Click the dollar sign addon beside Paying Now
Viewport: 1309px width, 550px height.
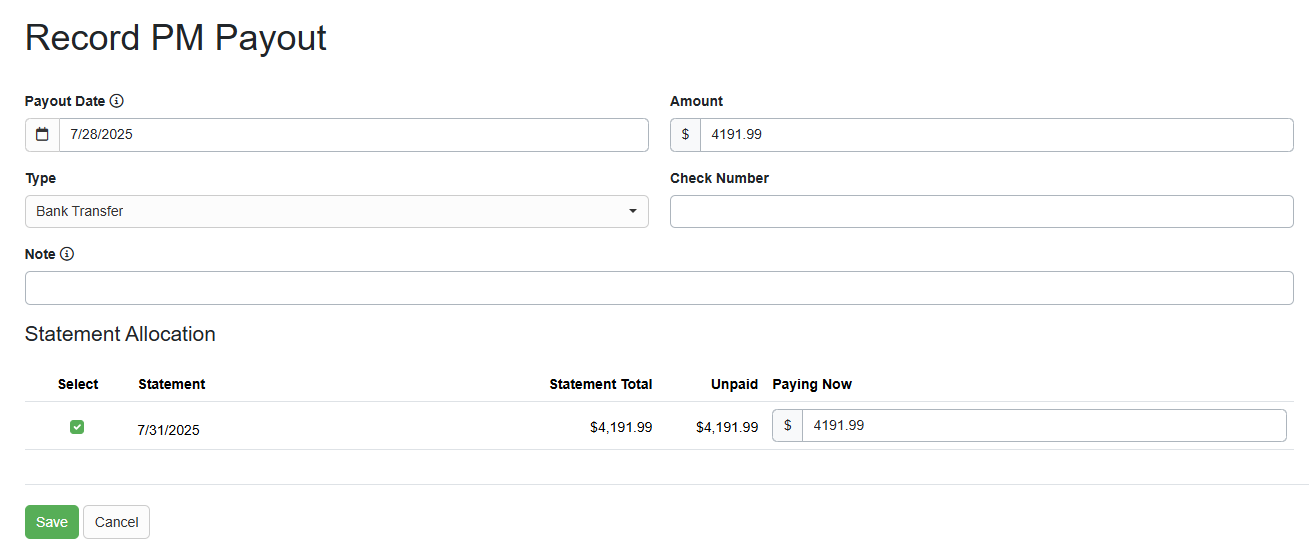[x=788, y=425]
